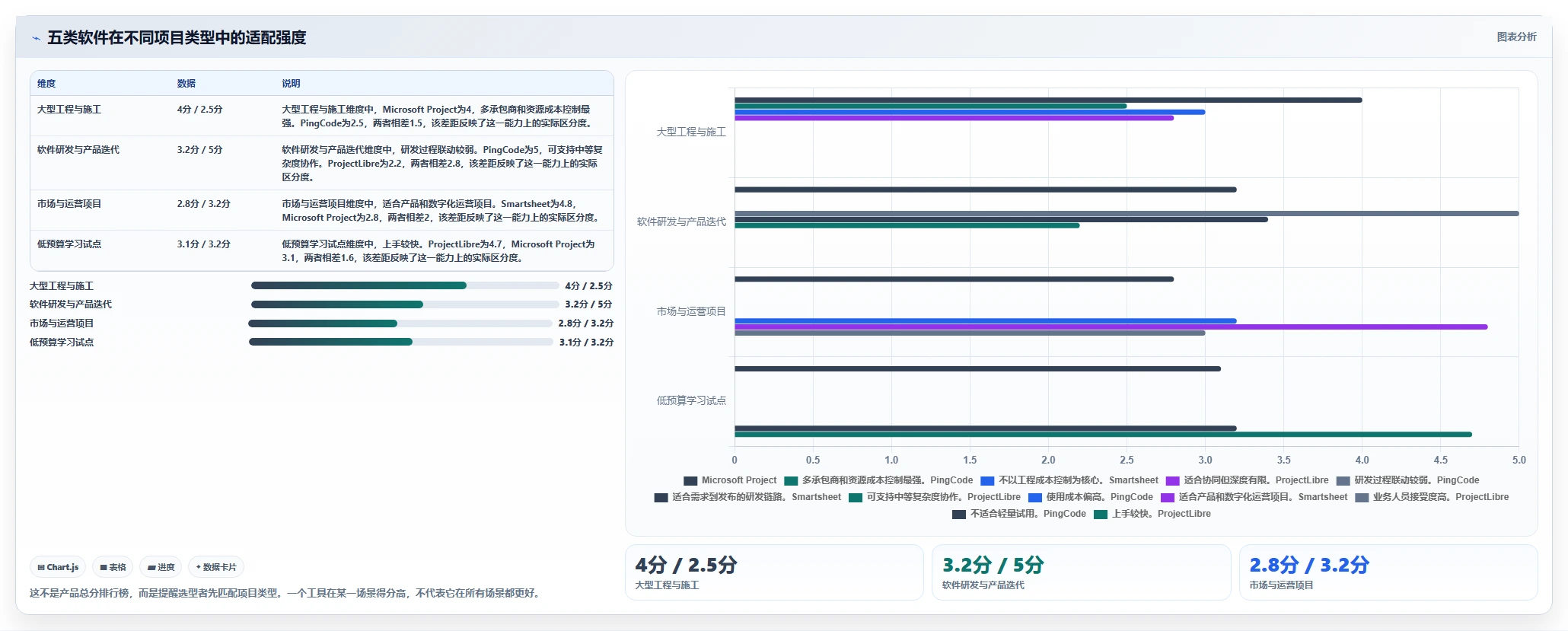Toggle the 不以工程成本控制为核心 legend entry
The width and height of the screenshot is (1568, 631).
pyautogui.click(x=1069, y=480)
